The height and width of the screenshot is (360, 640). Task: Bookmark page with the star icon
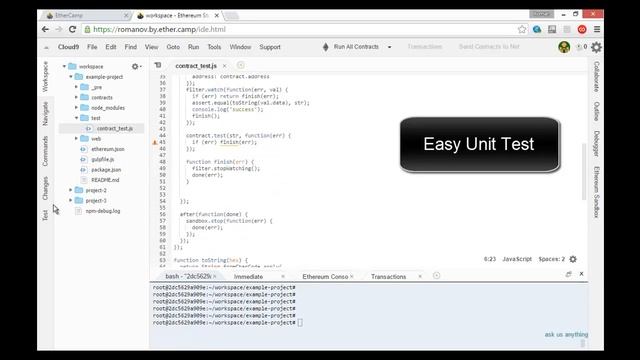522,29
